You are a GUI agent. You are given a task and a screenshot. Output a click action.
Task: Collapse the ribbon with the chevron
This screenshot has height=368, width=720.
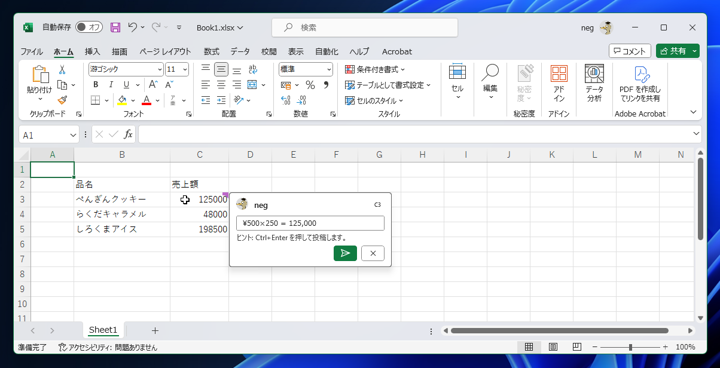click(x=693, y=112)
